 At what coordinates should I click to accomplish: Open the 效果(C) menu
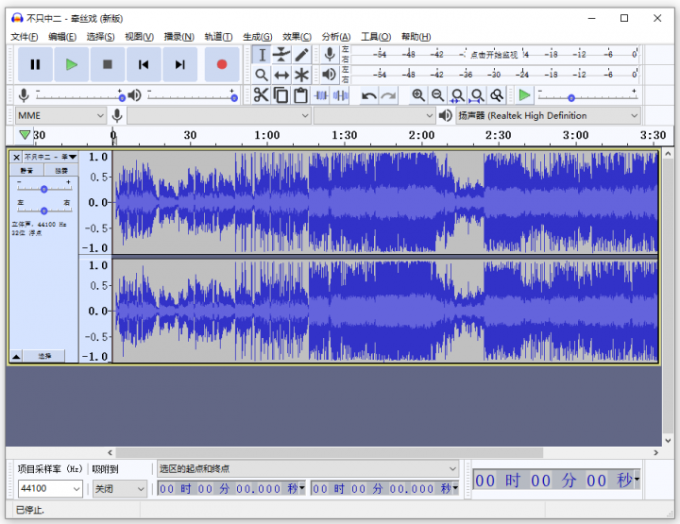(297, 37)
